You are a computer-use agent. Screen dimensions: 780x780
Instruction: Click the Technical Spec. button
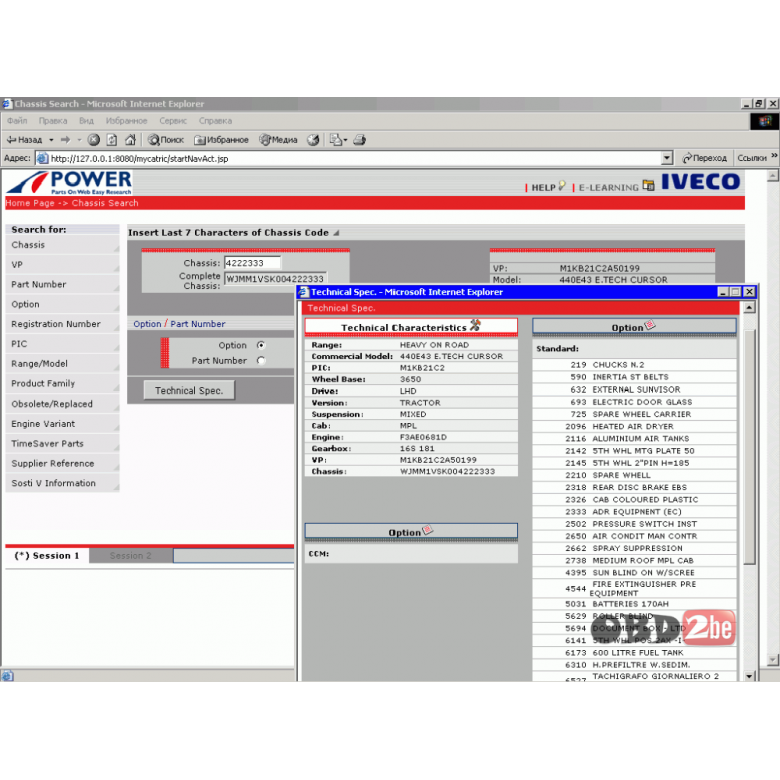pyautogui.click(x=189, y=390)
